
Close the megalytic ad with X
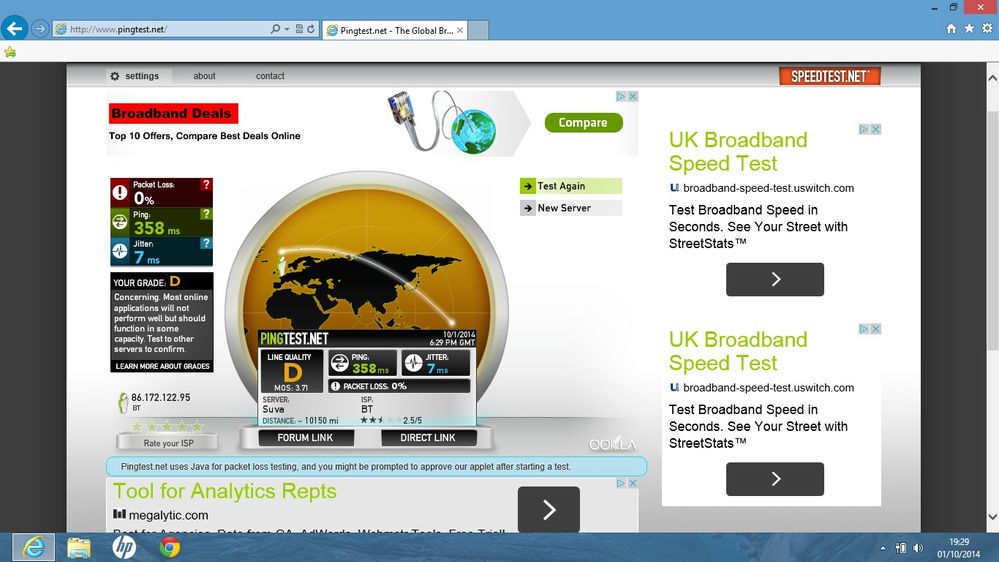click(x=633, y=484)
